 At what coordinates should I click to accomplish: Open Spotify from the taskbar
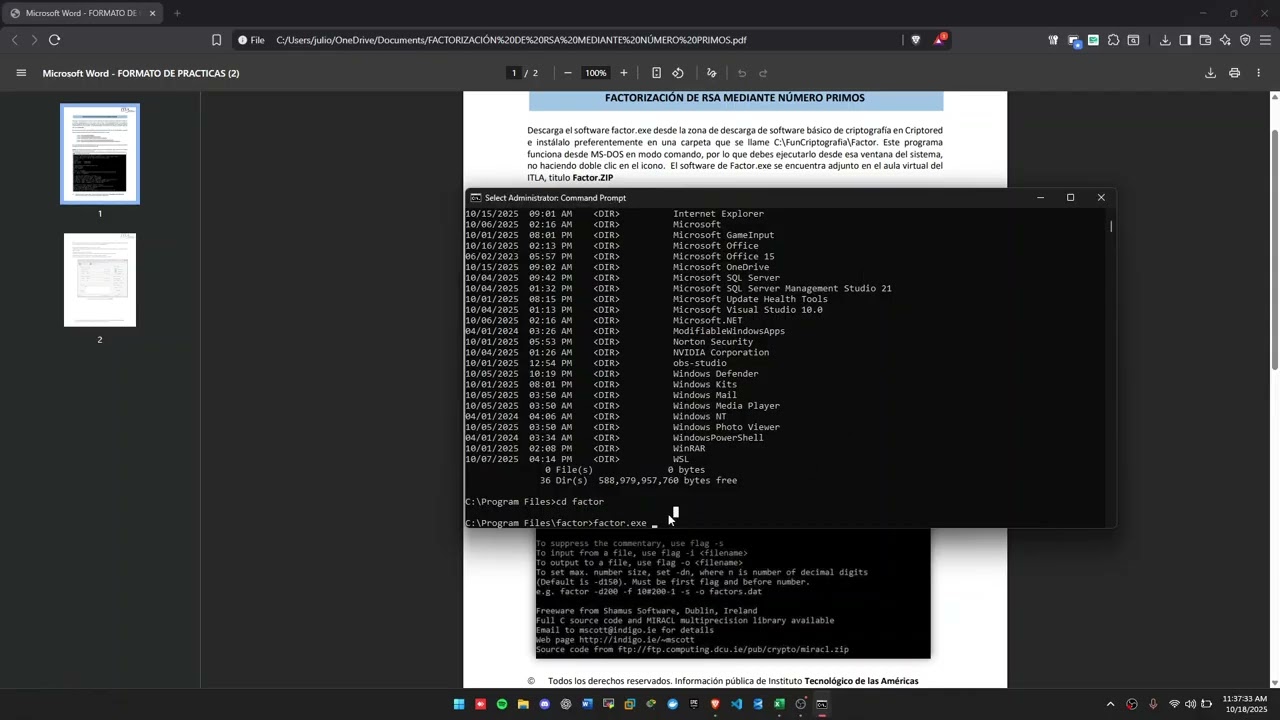[x=502, y=704]
